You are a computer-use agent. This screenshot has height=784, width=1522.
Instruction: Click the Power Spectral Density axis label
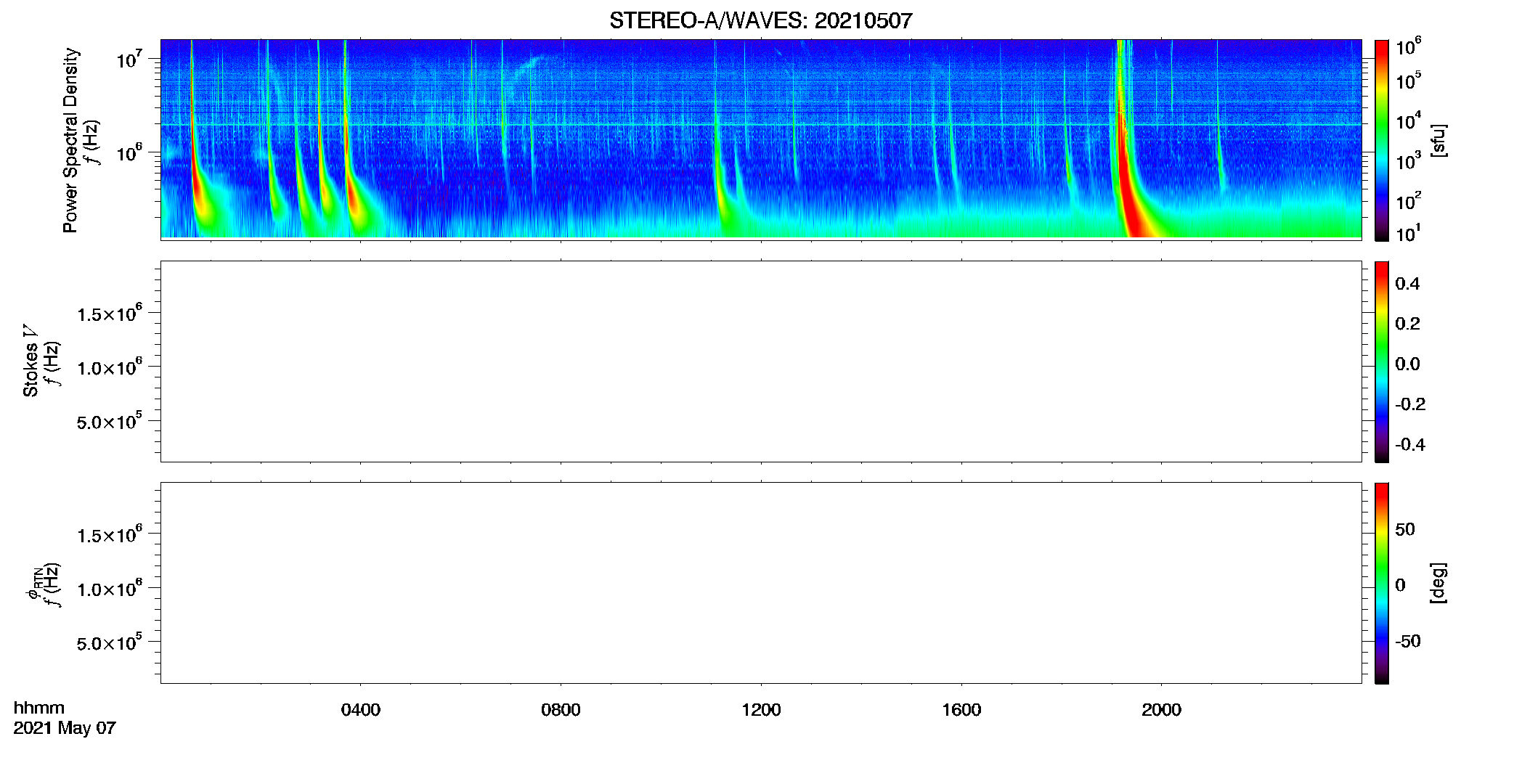click(x=70, y=140)
